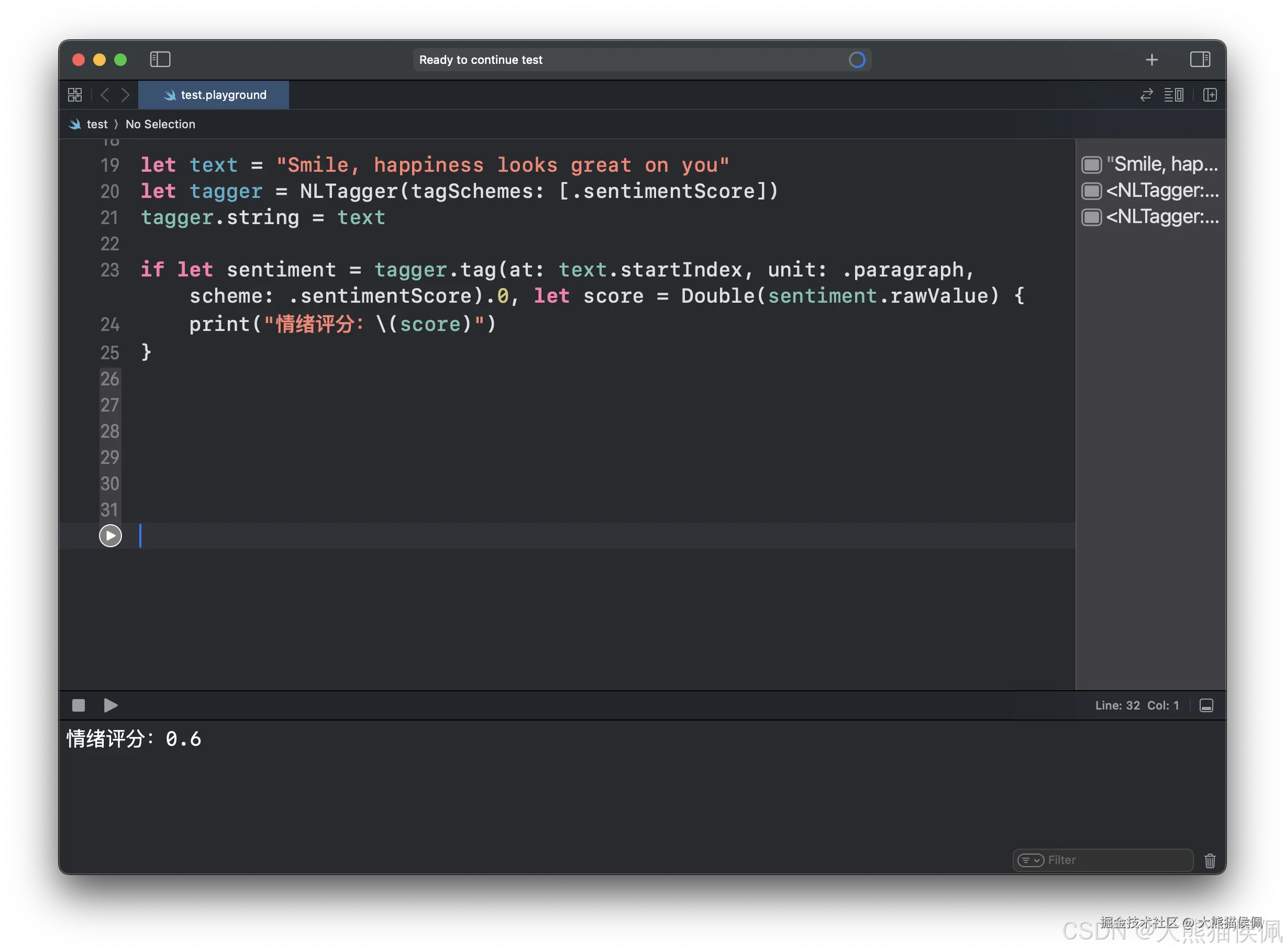The width and height of the screenshot is (1285, 952).
Task: Toggle the navigator sidebar panel icon
Action: click(x=160, y=59)
